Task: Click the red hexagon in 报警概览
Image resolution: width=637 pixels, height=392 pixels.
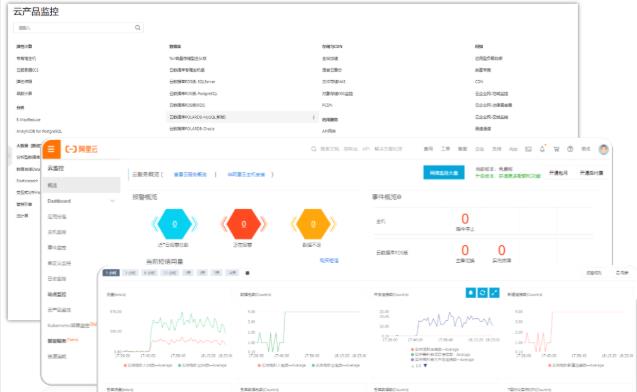Action: click(243, 224)
